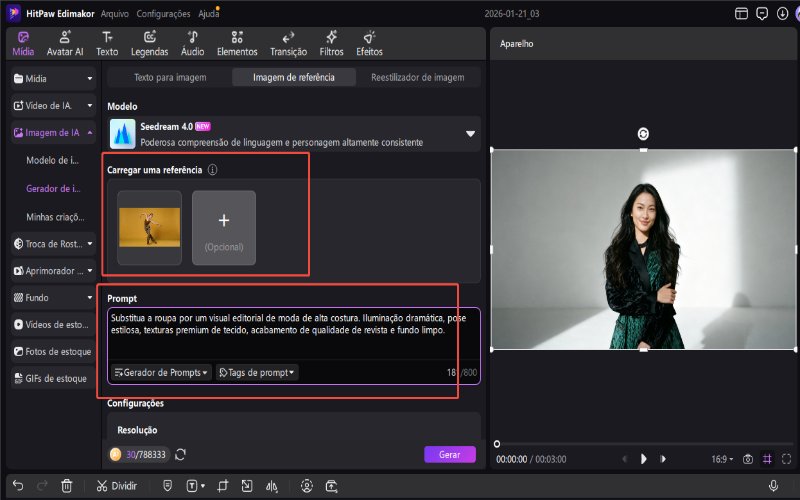This screenshot has height=500, width=800.
Task: Open the Tags de prompt dropdown
Action: [257, 372]
